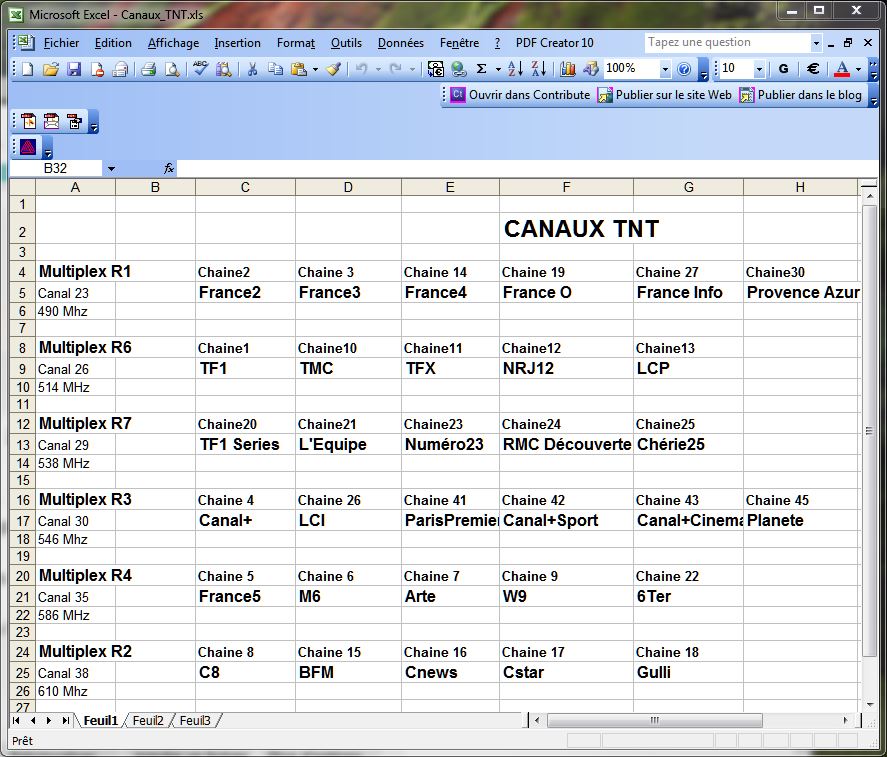
Task: Launch the Chart Wizard icon
Action: pyautogui.click(x=567, y=69)
